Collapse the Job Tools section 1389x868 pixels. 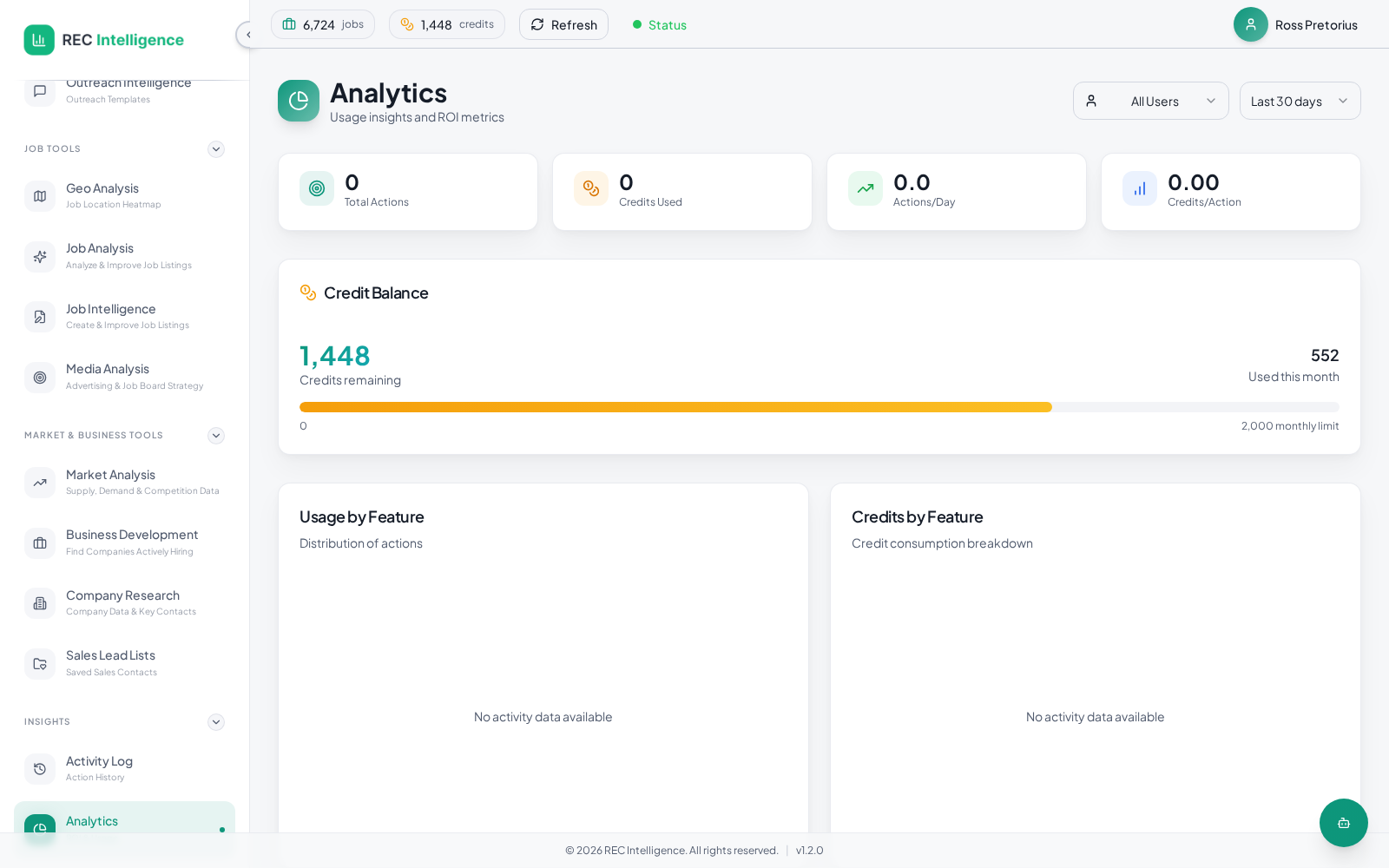[216, 149]
